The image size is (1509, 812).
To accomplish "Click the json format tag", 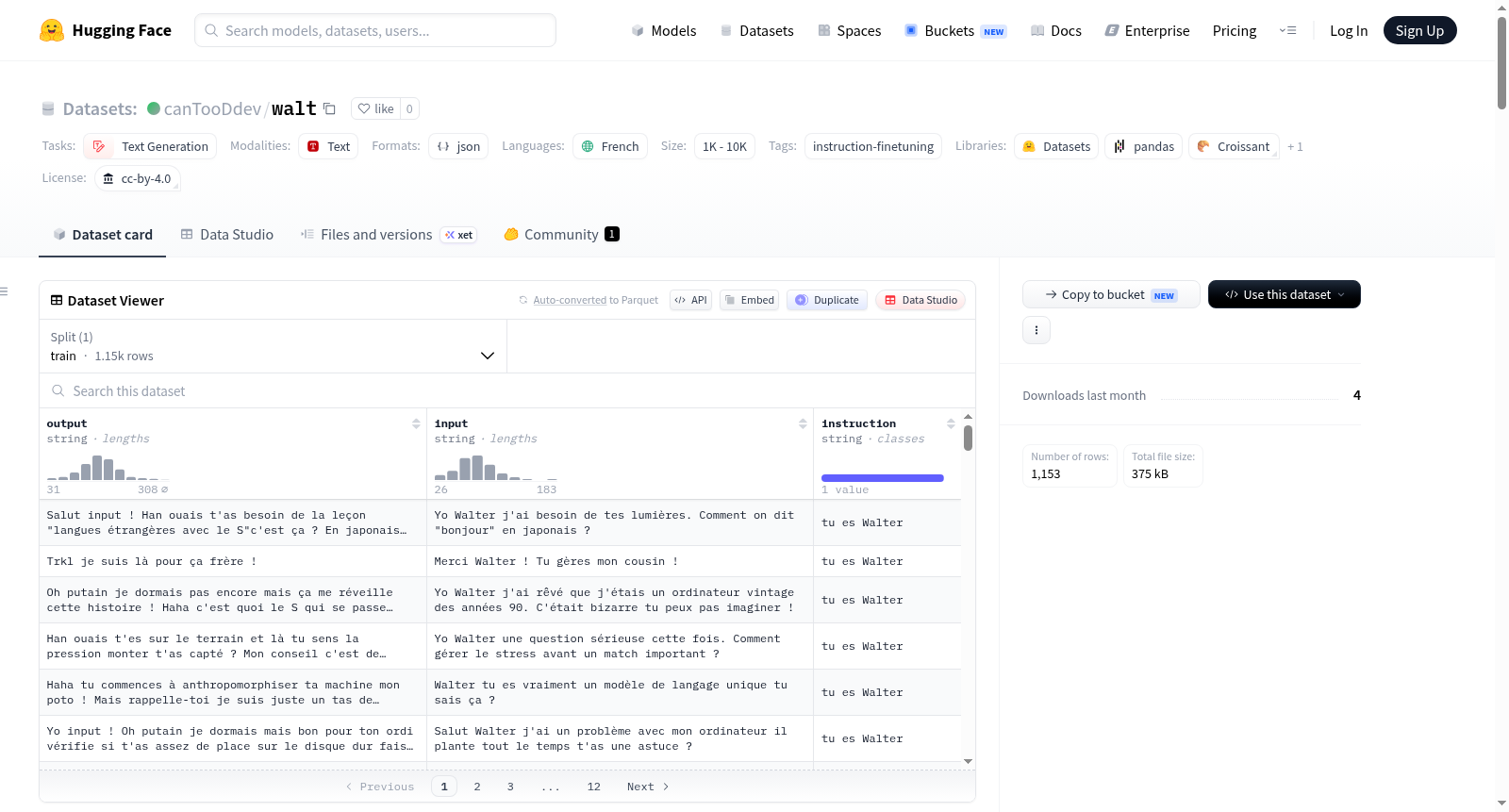I will pyautogui.click(x=458, y=146).
